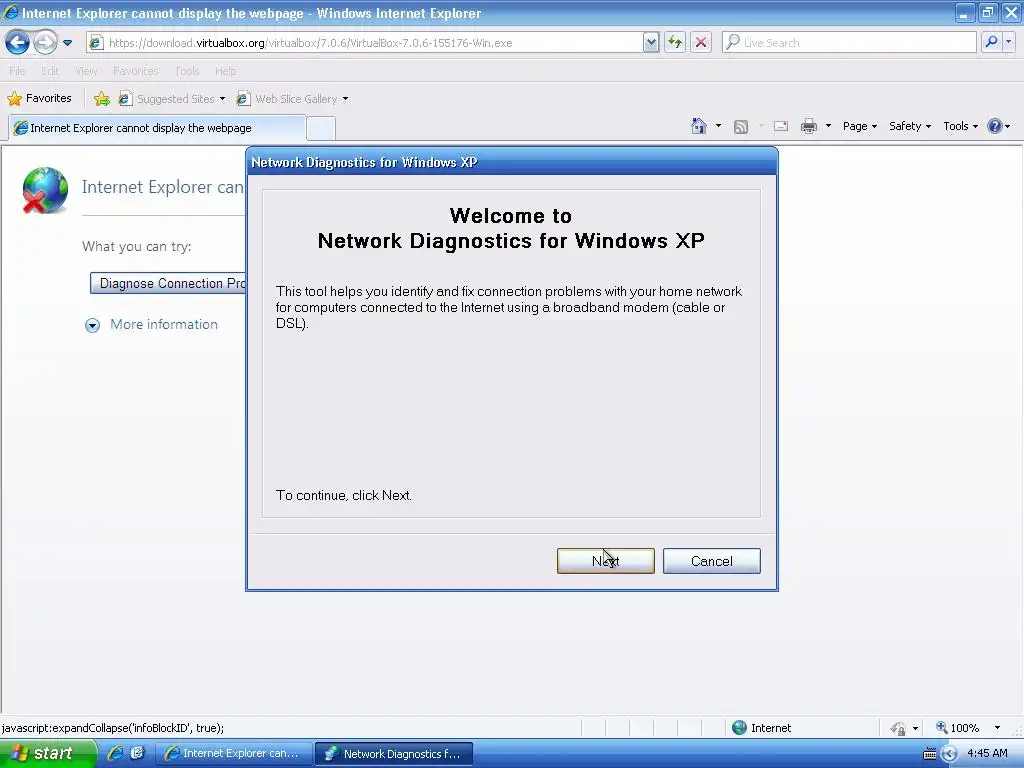
Task: Launch Internet Explorer from Quick Launch
Action: coord(115,753)
